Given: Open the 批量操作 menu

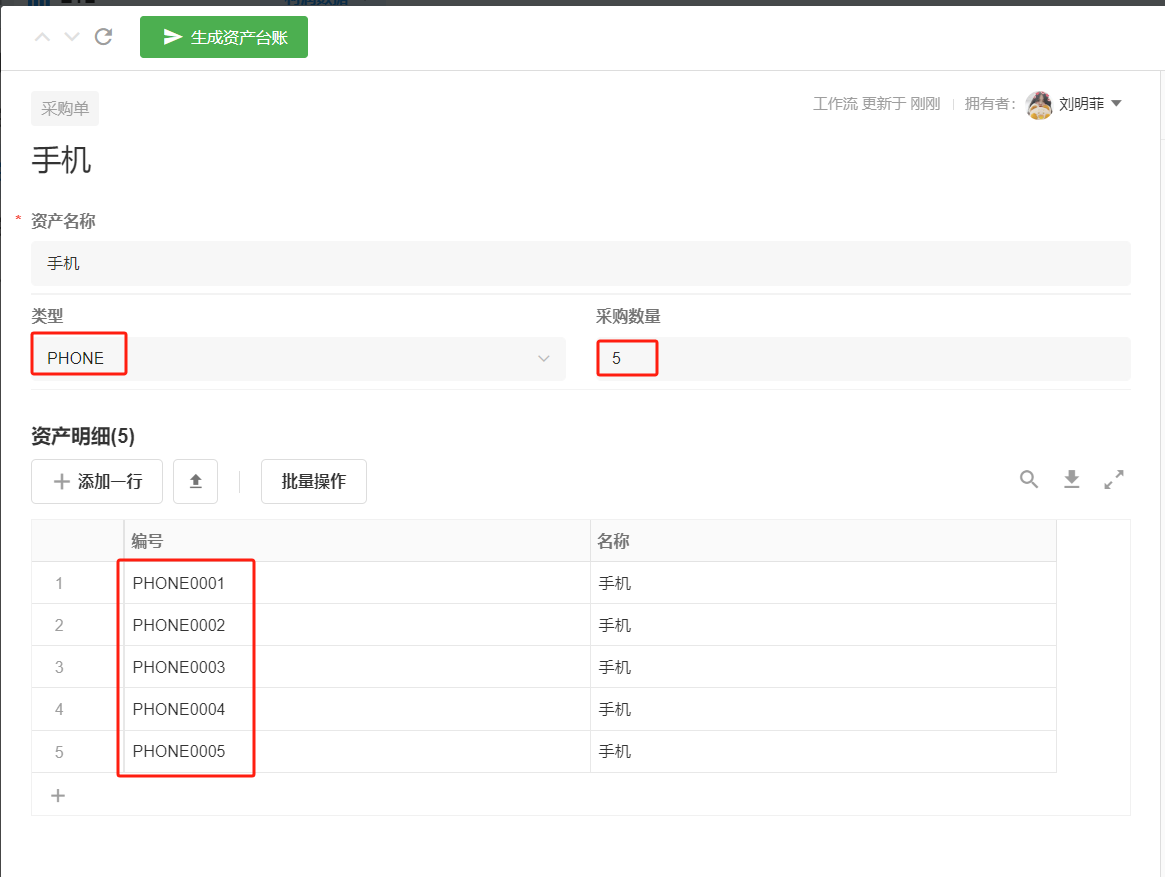Looking at the screenshot, I should pos(314,482).
